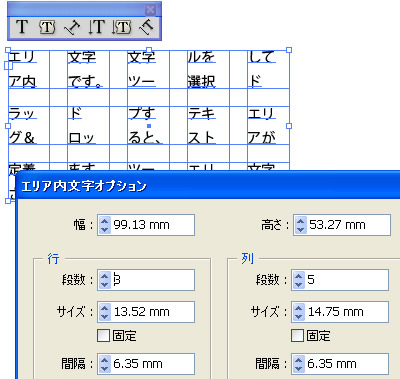Click the 列 間隔 stepper arrows
This screenshot has width=400, height=379.
299,364
